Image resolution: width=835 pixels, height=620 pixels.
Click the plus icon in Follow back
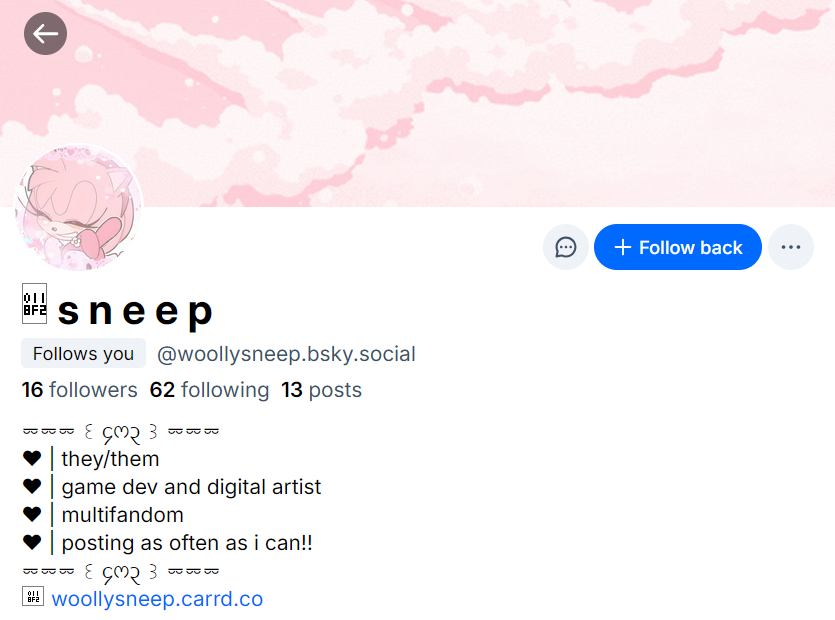(622, 247)
